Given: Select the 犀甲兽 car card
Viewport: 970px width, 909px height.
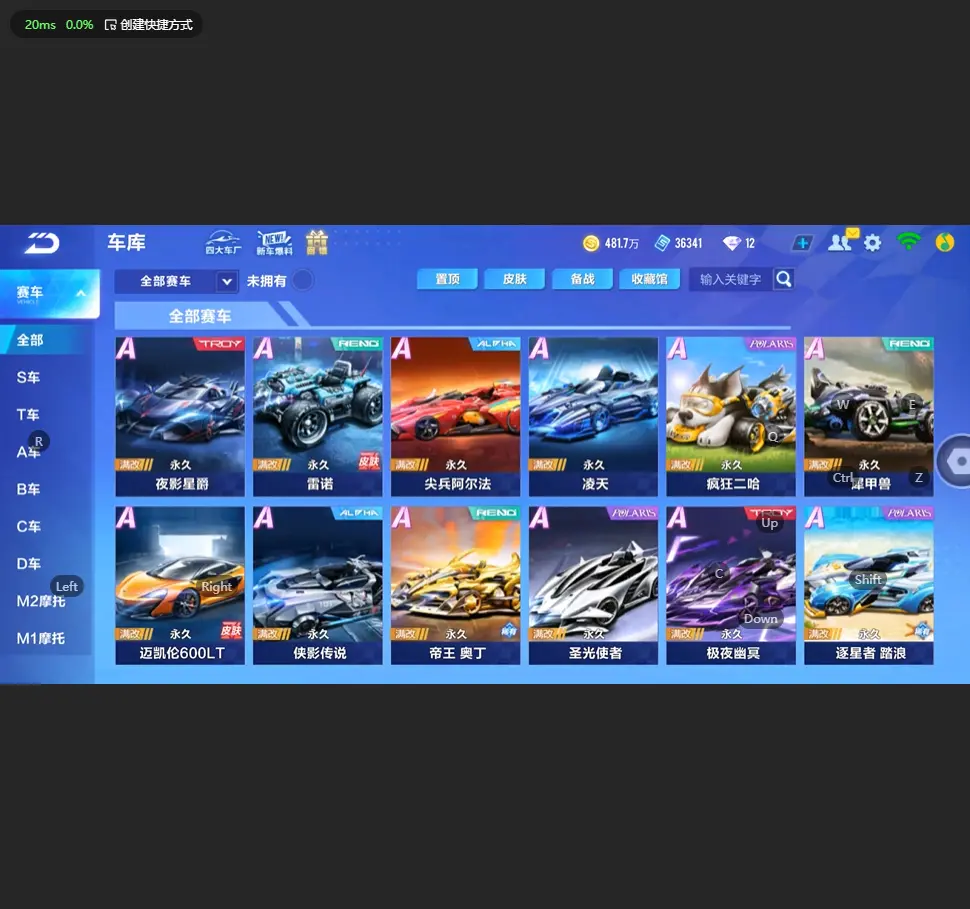Looking at the screenshot, I should tap(869, 416).
